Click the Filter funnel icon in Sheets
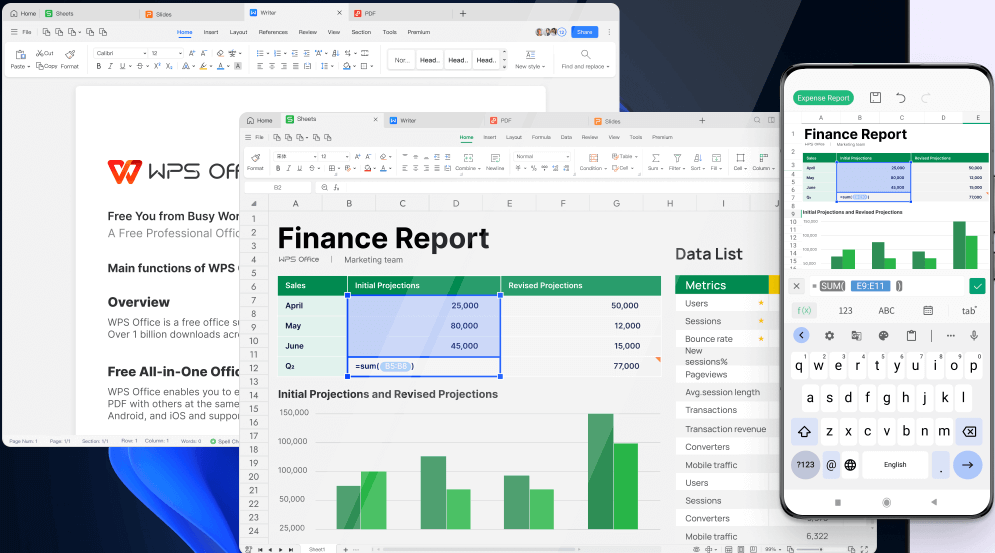The image size is (995, 553). click(x=677, y=157)
